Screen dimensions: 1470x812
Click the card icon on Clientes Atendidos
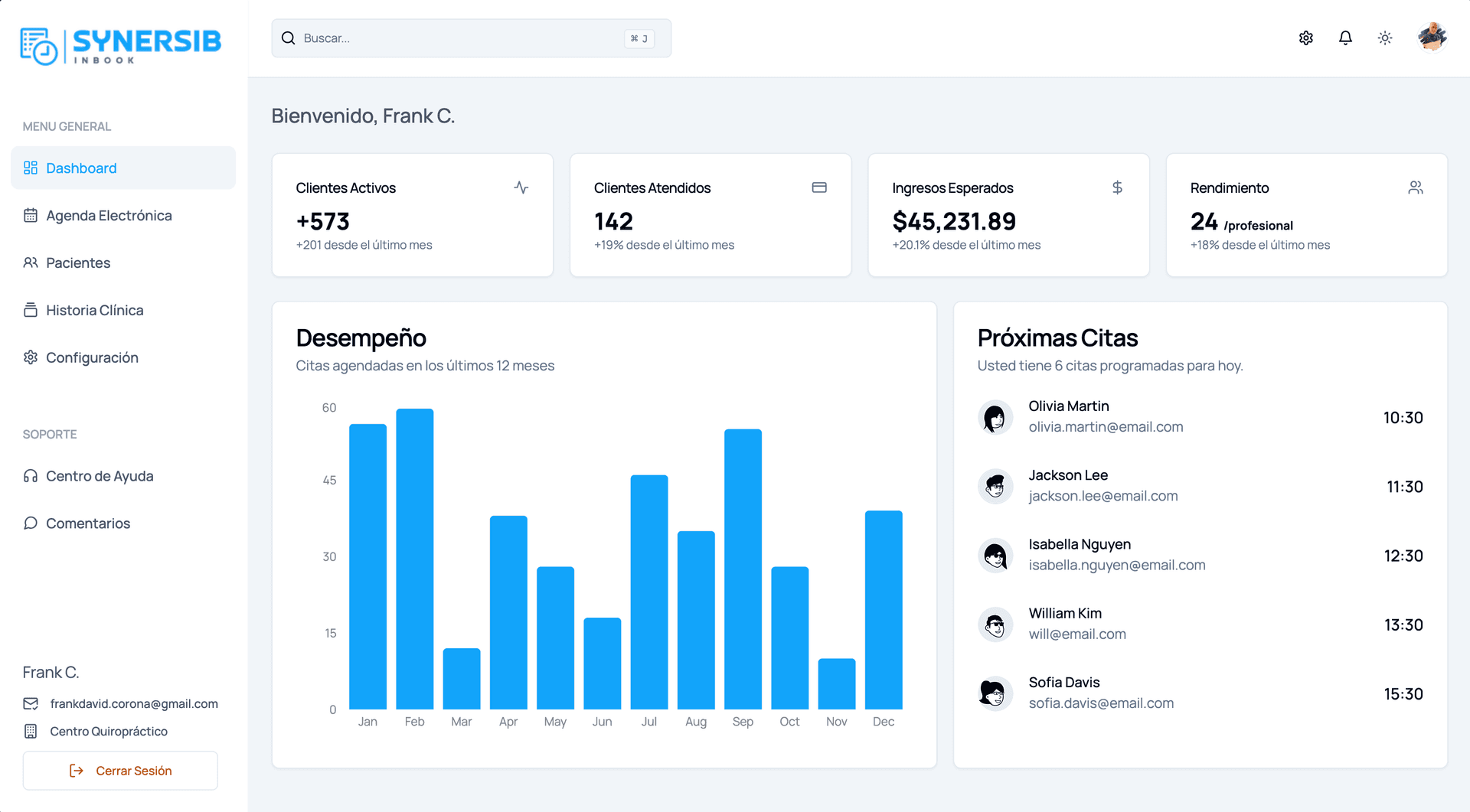[x=819, y=188]
